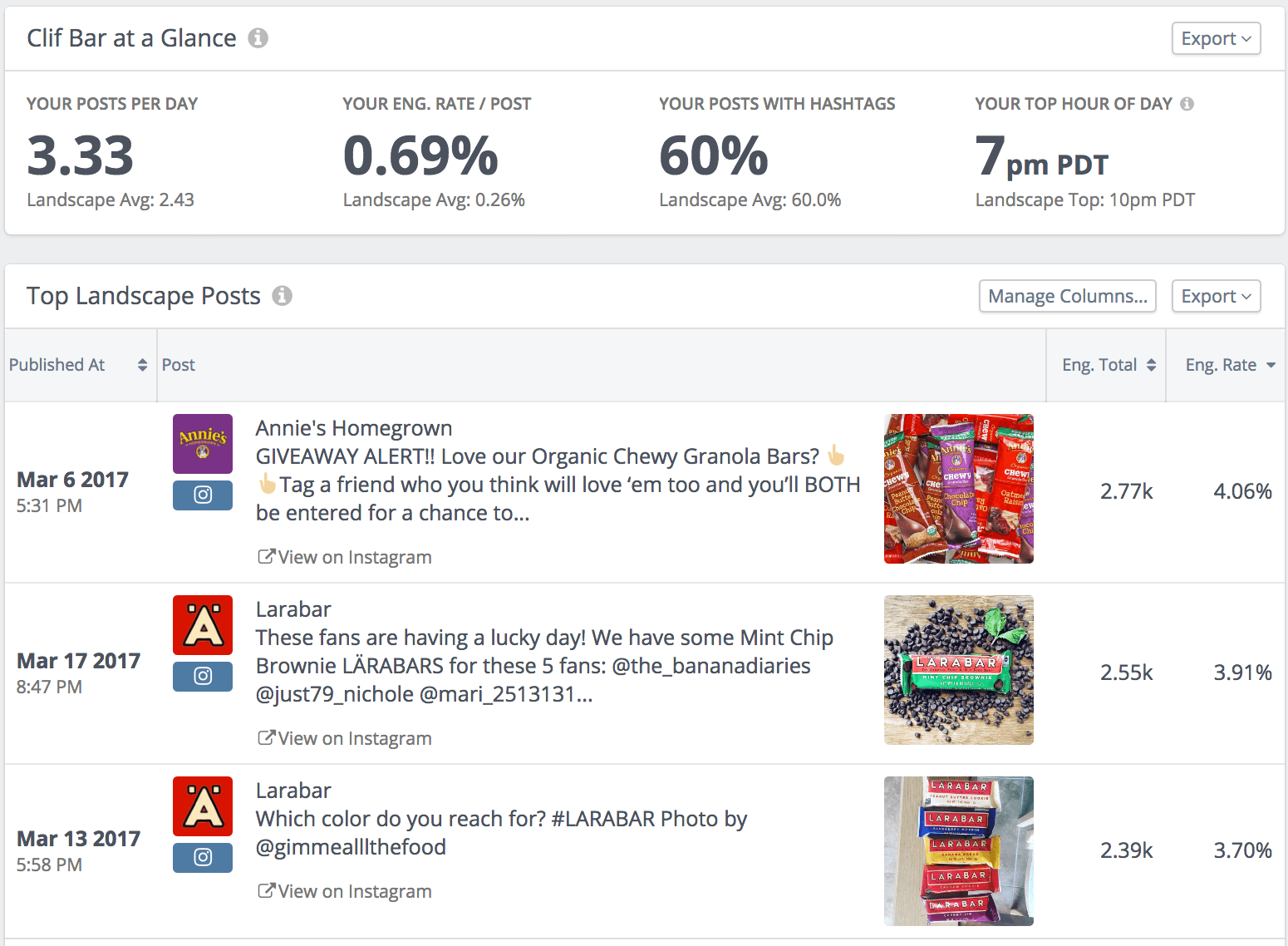
Task: Click sort arrows on Eng. Total column
Action: click(x=1151, y=365)
